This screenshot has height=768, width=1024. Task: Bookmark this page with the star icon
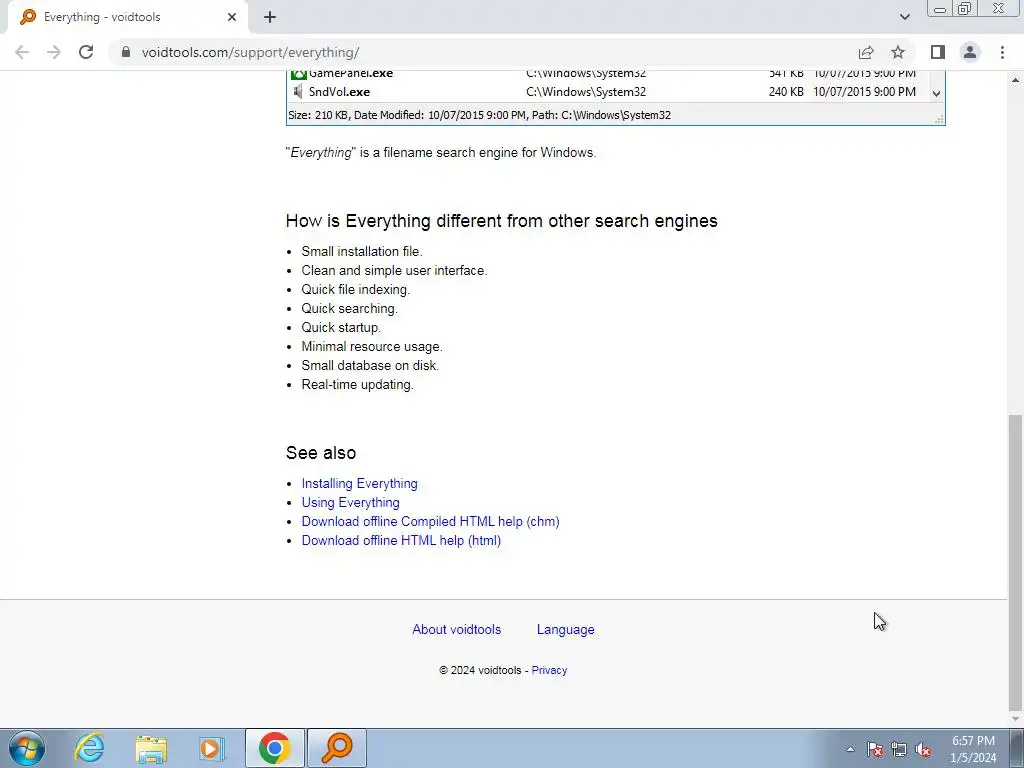pyautogui.click(x=898, y=52)
